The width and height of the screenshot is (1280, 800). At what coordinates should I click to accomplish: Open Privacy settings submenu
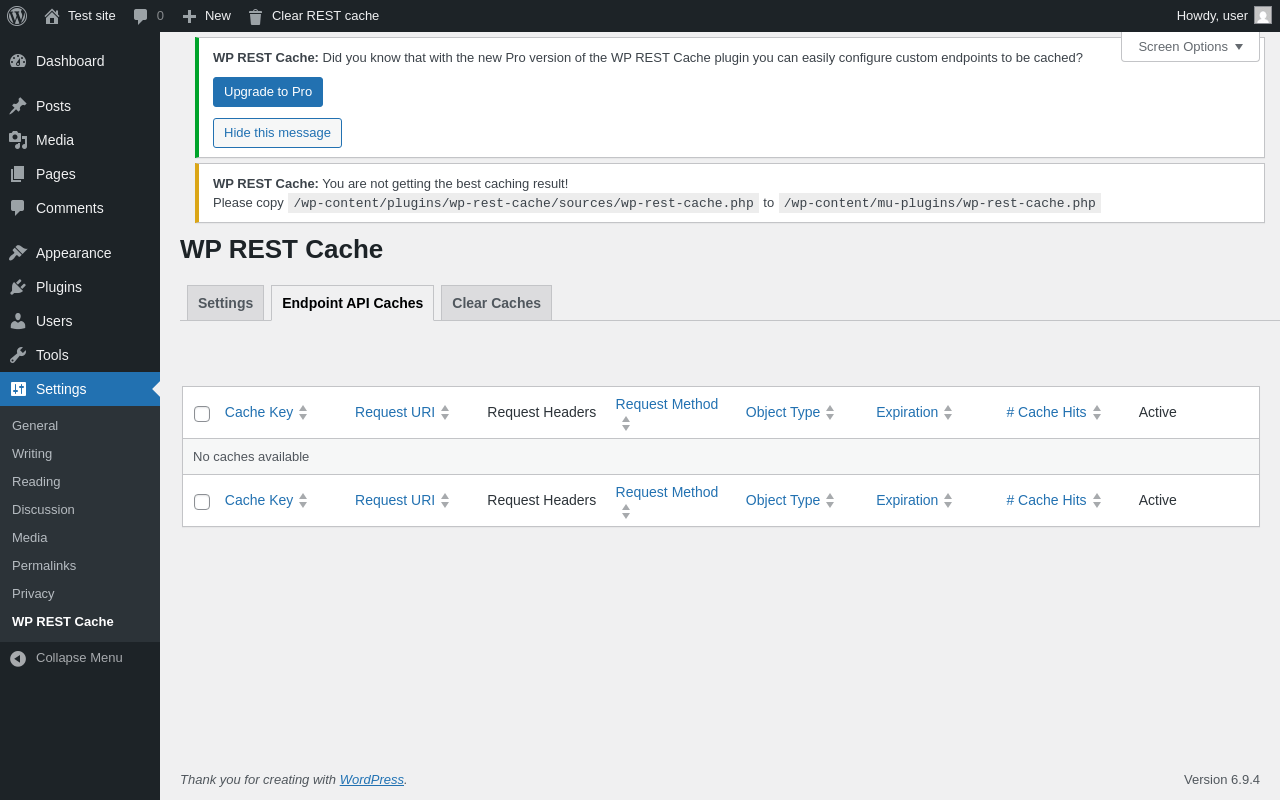(80, 593)
